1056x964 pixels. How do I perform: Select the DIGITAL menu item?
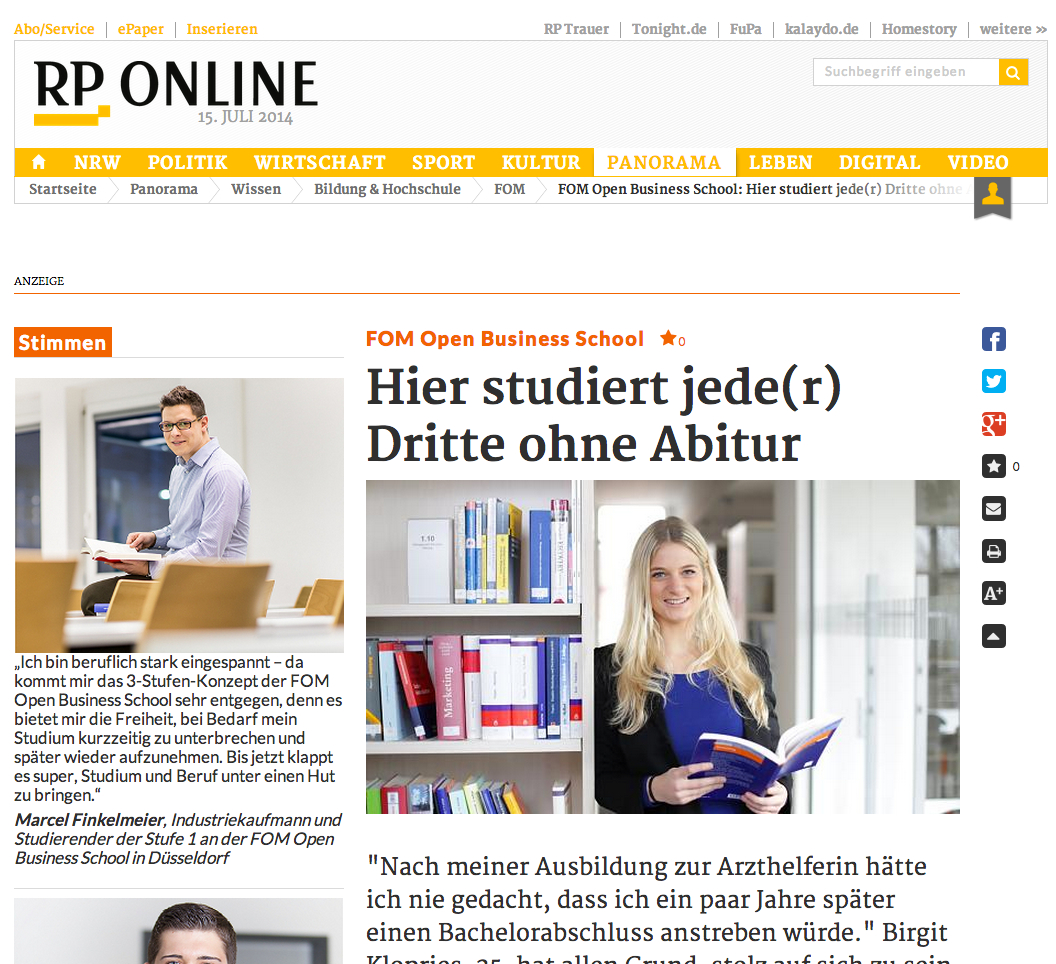point(880,162)
